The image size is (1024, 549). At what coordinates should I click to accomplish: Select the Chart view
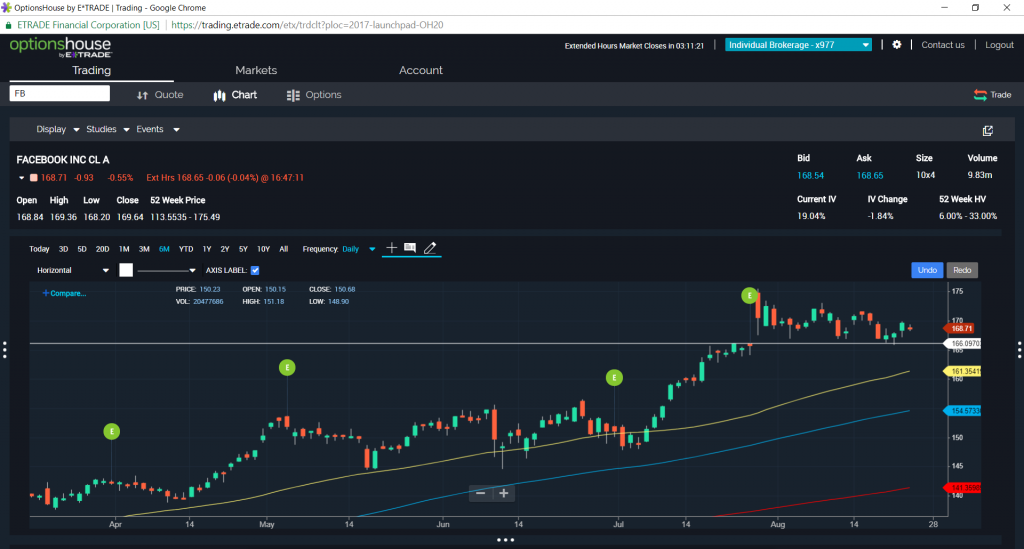(235, 95)
